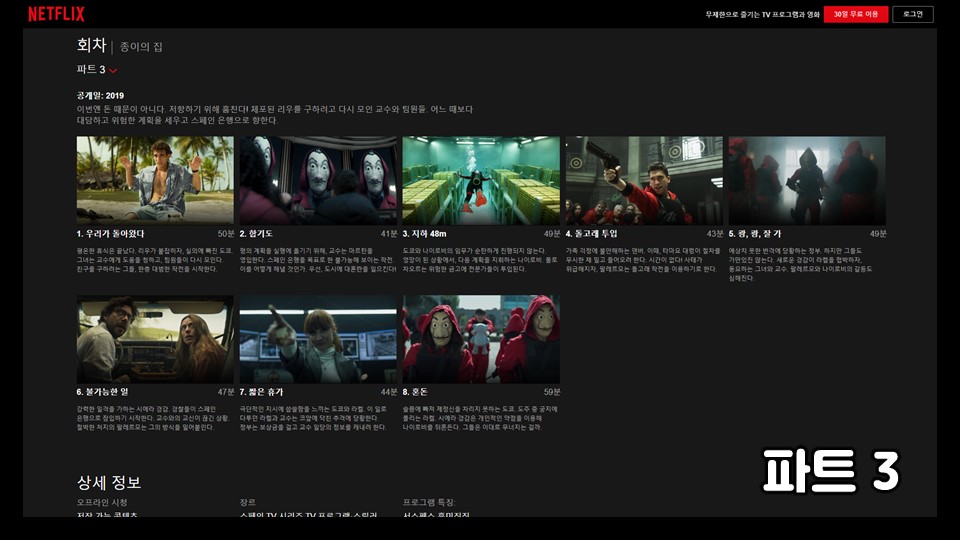
Task: Click episode title 2. 합기도
Action: [x=256, y=234]
